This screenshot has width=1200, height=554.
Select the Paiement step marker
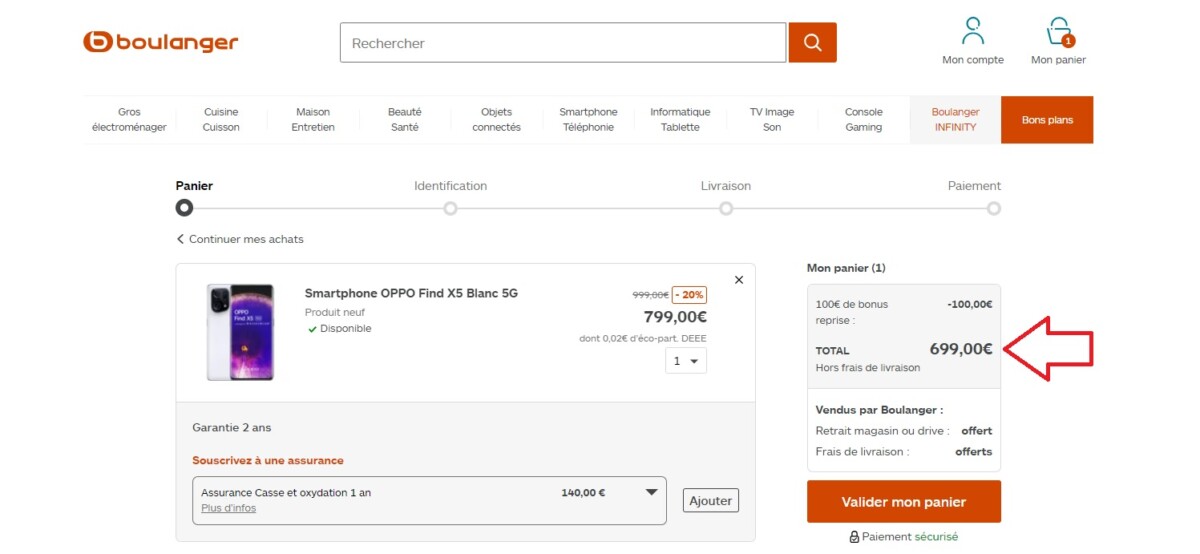[x=993, y=208]
